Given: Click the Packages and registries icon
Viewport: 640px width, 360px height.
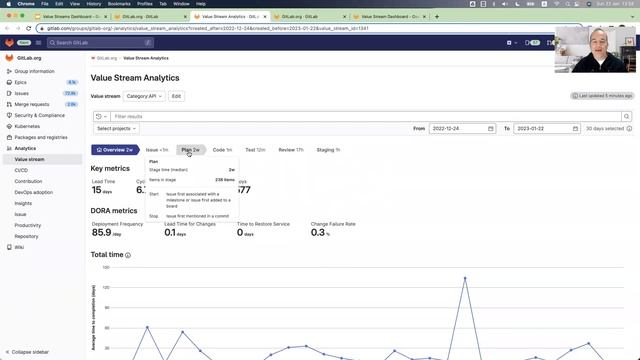Looking at the screenshot, I should [x=9, y=137].
